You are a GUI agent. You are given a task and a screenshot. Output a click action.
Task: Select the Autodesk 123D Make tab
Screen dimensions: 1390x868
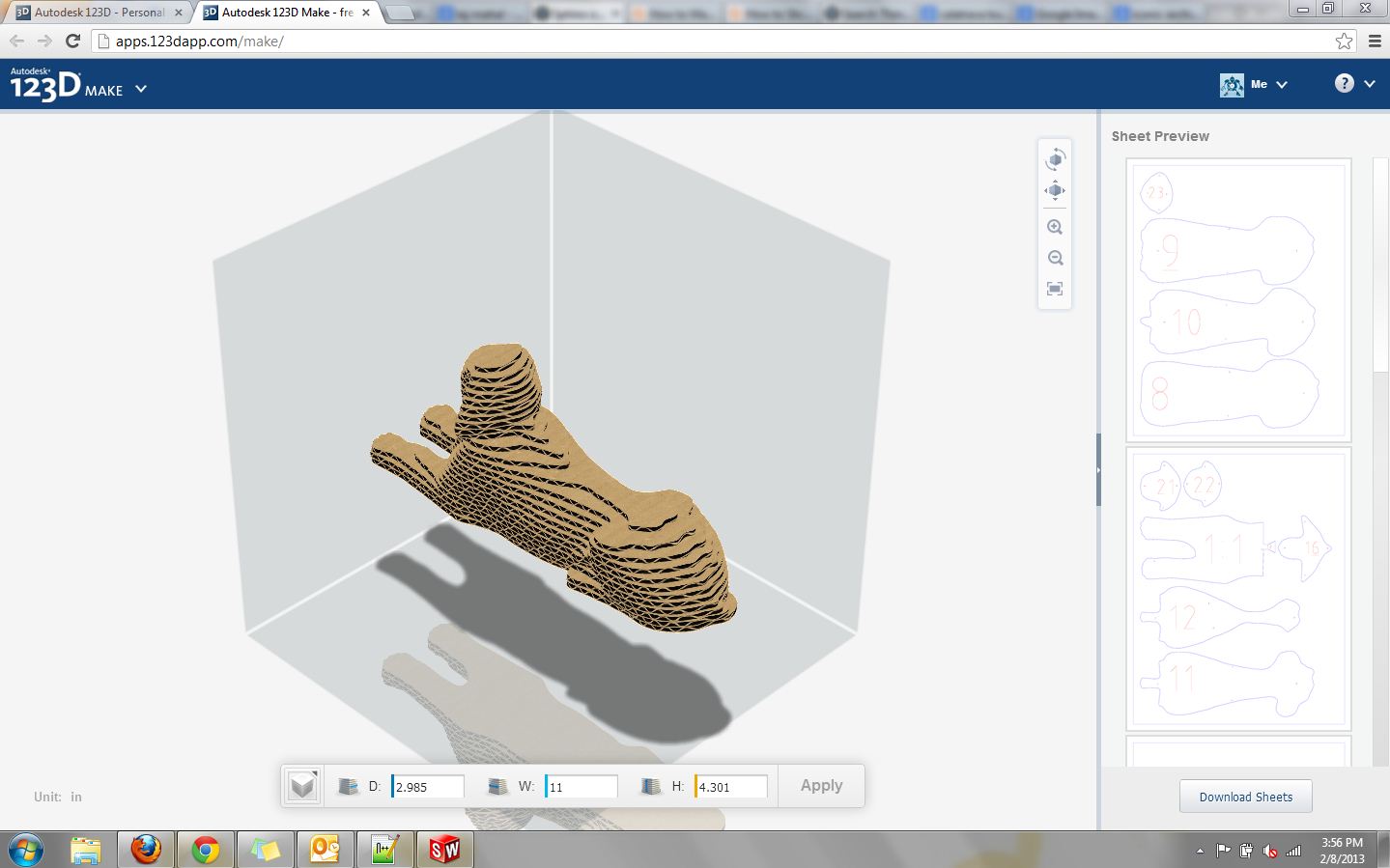click(286, 13)
